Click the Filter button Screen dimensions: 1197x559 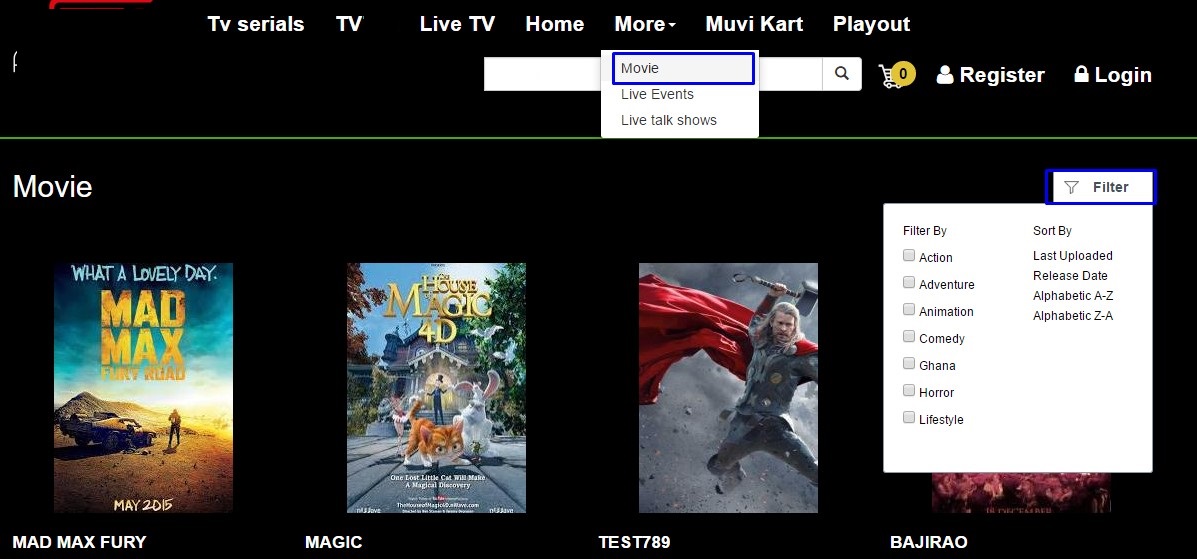coord(1101,187)
